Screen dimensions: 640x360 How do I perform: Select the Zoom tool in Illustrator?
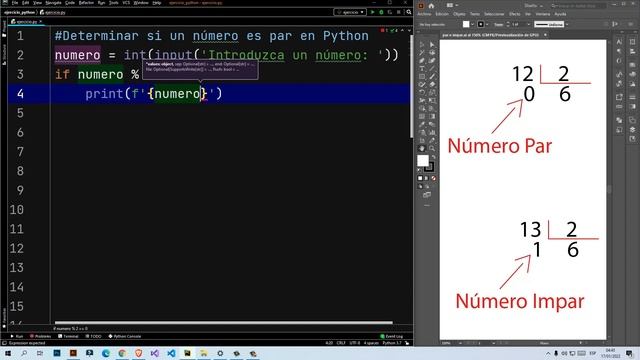coord(432,149)
